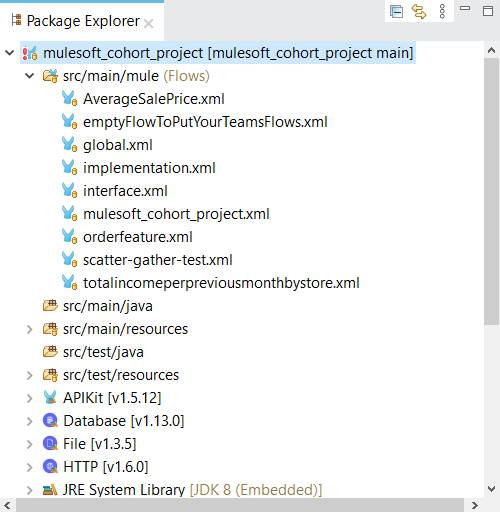Screen dimensions: 500x514
Task: Select implementation.xml file name
Action: pyautogui.click(x=149, y=168)
